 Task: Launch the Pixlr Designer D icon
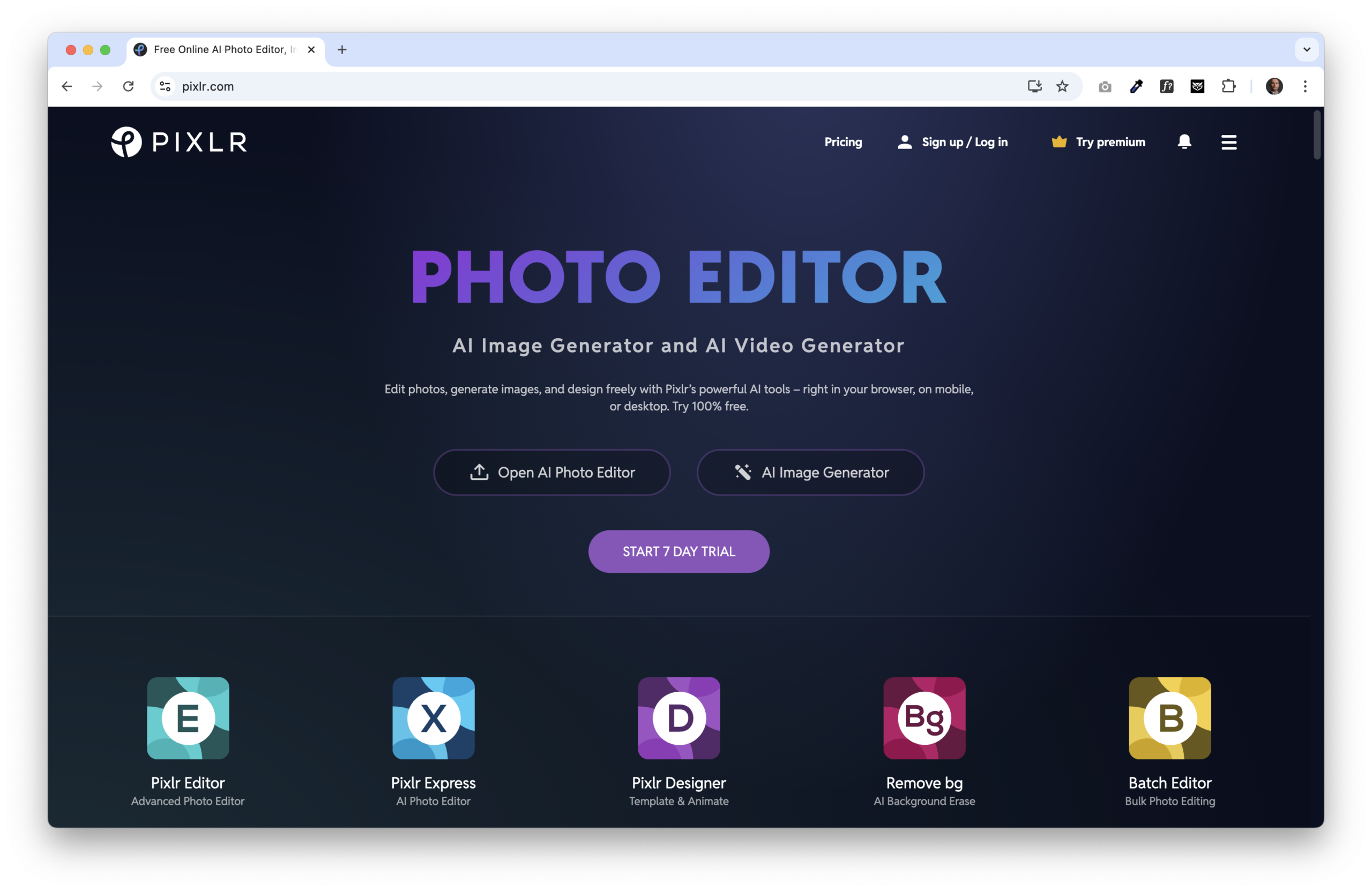(x=679, y=717)
